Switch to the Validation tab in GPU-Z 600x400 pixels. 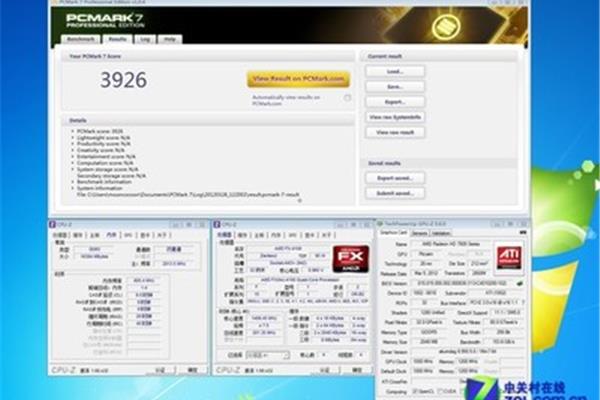pos(441,233)
